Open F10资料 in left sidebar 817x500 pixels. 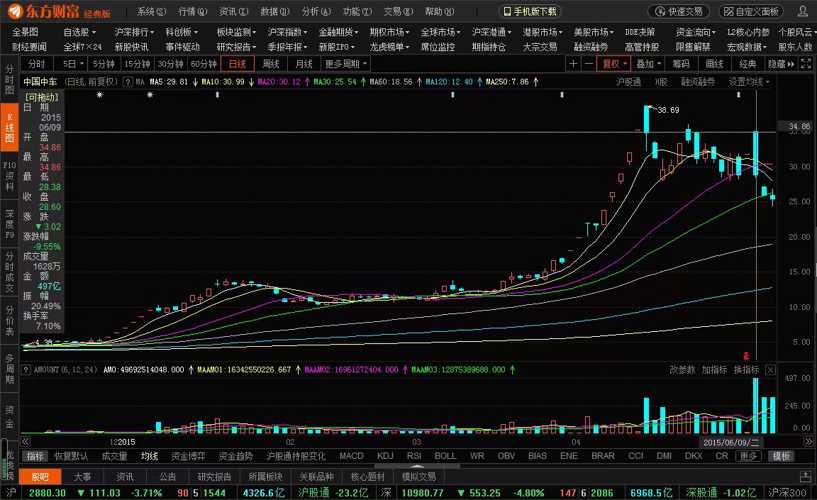[x=9, y=177]
